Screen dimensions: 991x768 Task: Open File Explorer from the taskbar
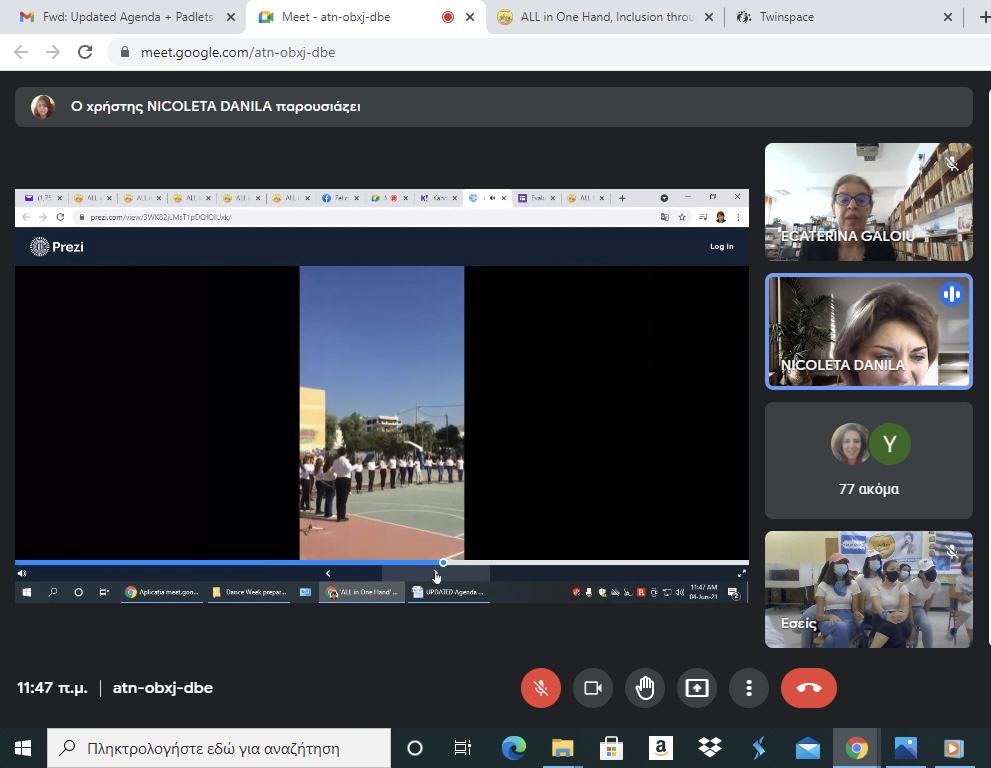point(563,748)
